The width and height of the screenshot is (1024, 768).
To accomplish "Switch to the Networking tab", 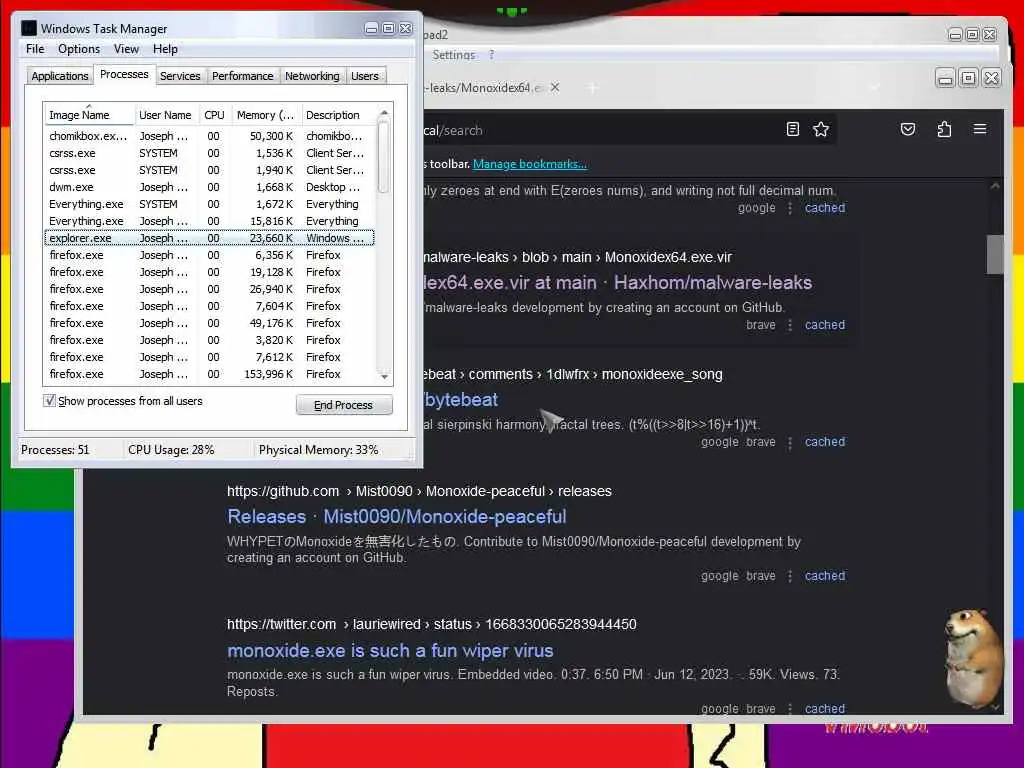I will pyautogui.click(x=312, y=76).
